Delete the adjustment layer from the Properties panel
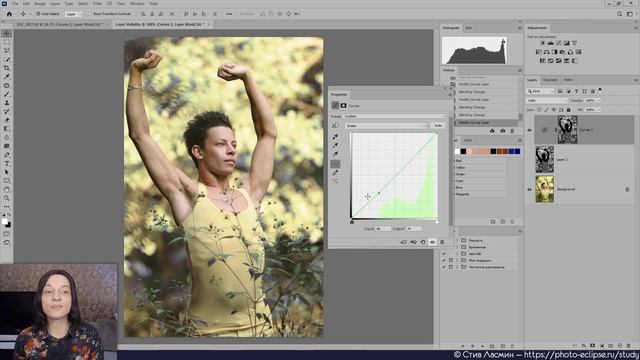 point(442,242)
